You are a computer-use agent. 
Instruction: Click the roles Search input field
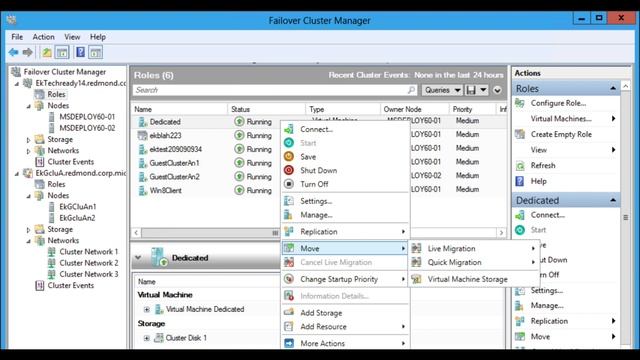[275, 90]
